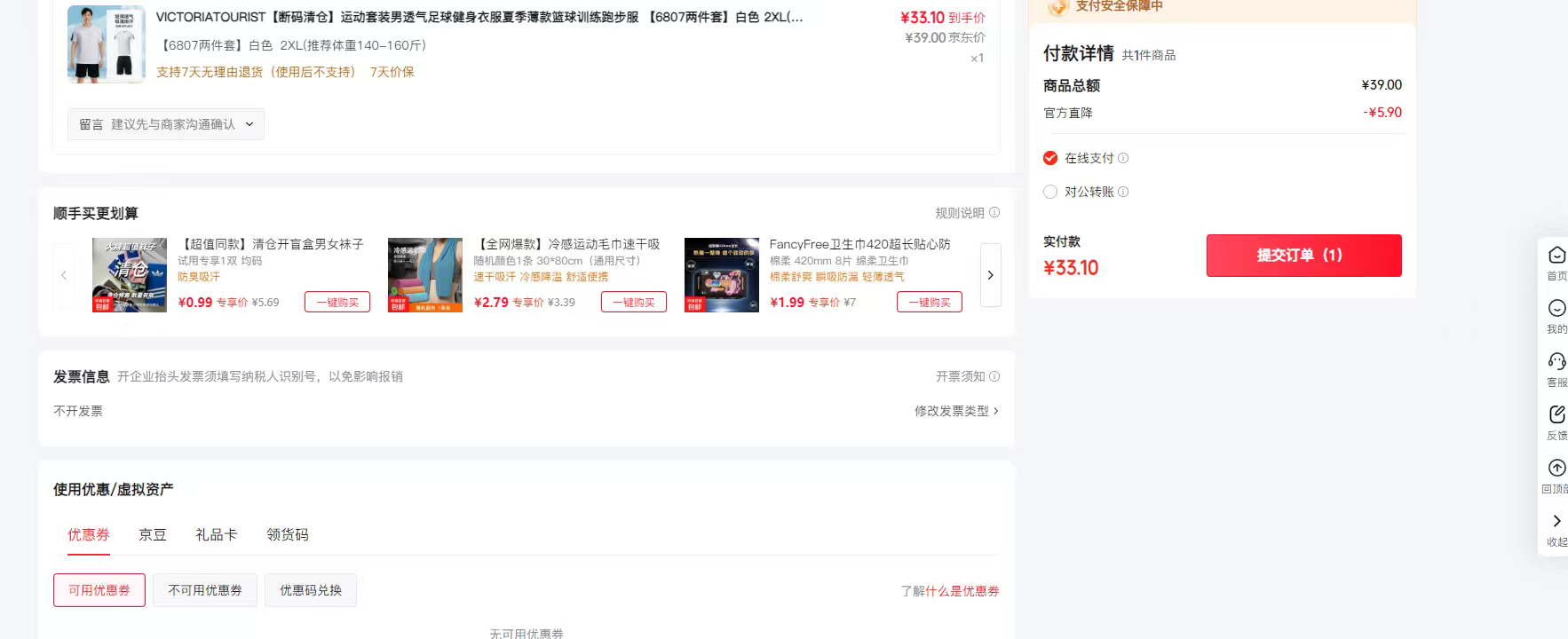Click info icon beside 规则说明
The height and width of the screenshot is (639, 1568).
[994, 213]
